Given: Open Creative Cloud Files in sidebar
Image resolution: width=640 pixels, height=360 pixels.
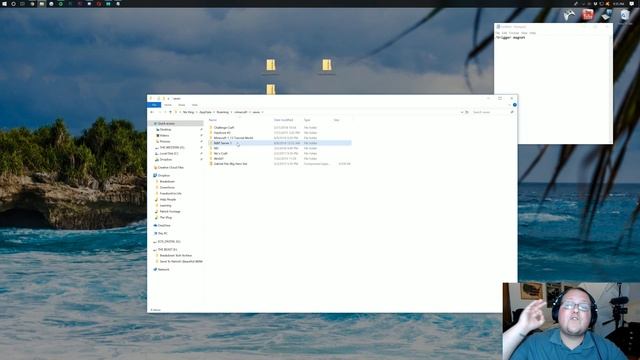Looking at the screenshot, I should coord(171,167).
